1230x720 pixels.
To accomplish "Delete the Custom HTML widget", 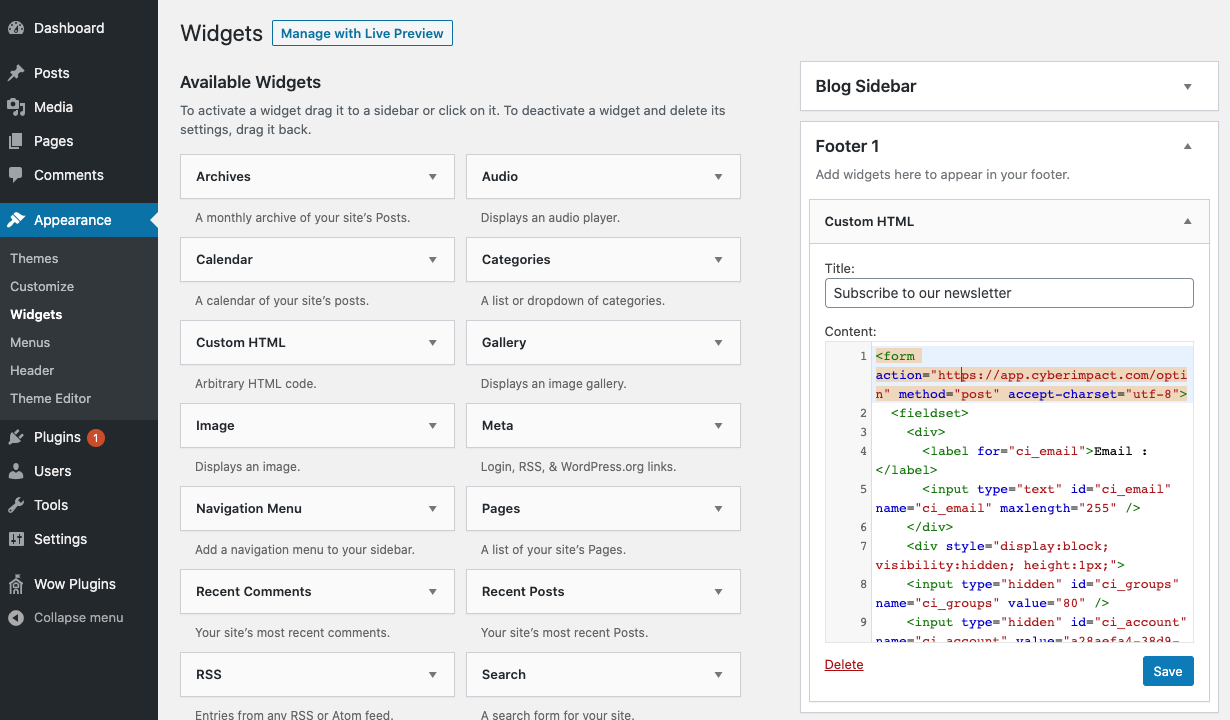I will [843, 664].
